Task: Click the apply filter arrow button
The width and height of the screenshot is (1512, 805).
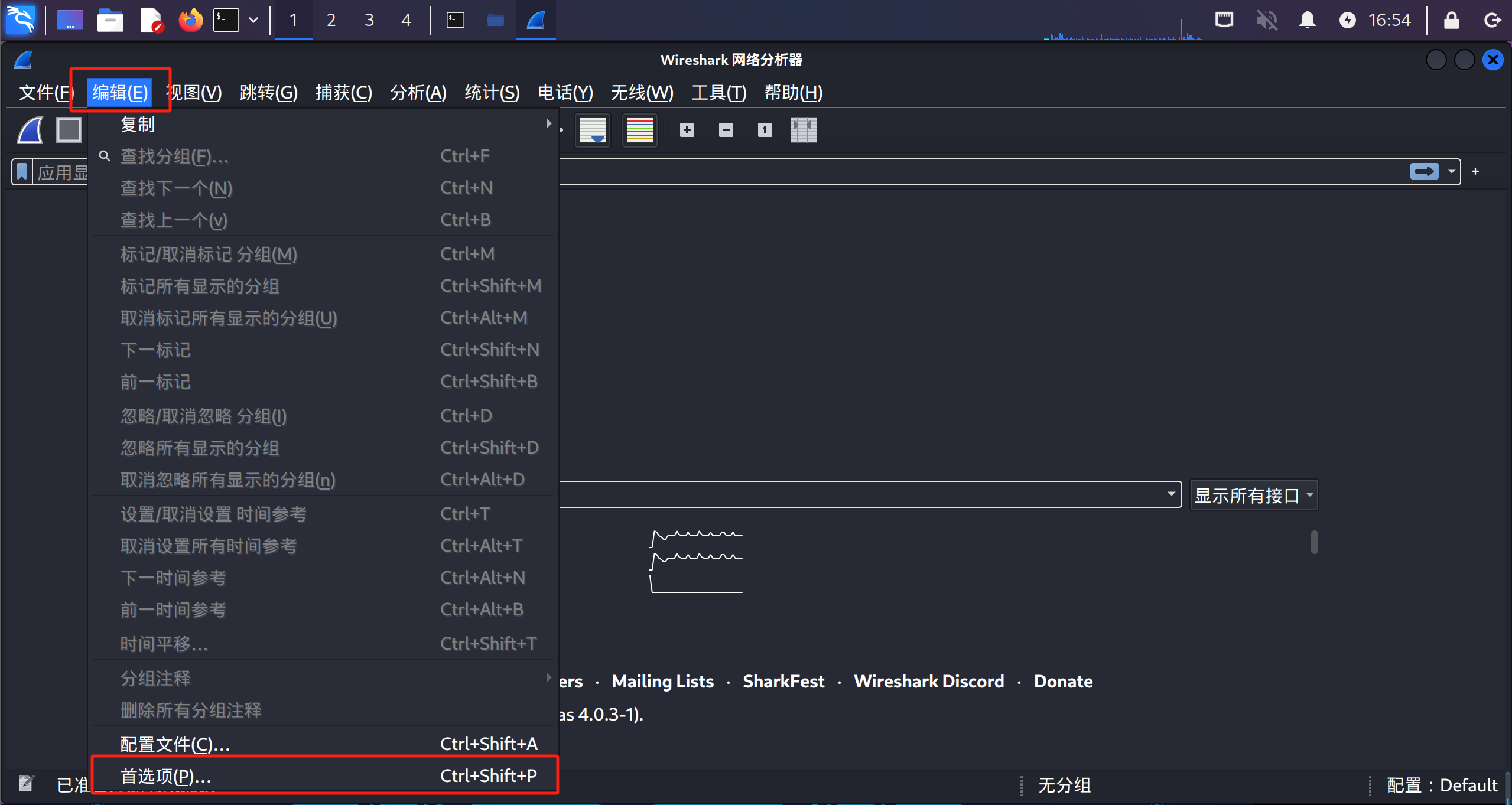Action: 1424,171
